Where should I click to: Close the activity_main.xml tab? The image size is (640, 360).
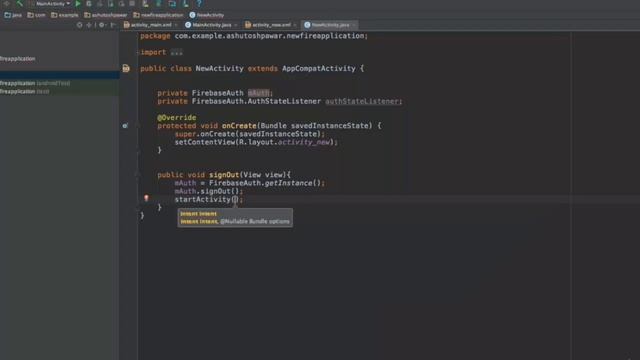click(176, 25)
